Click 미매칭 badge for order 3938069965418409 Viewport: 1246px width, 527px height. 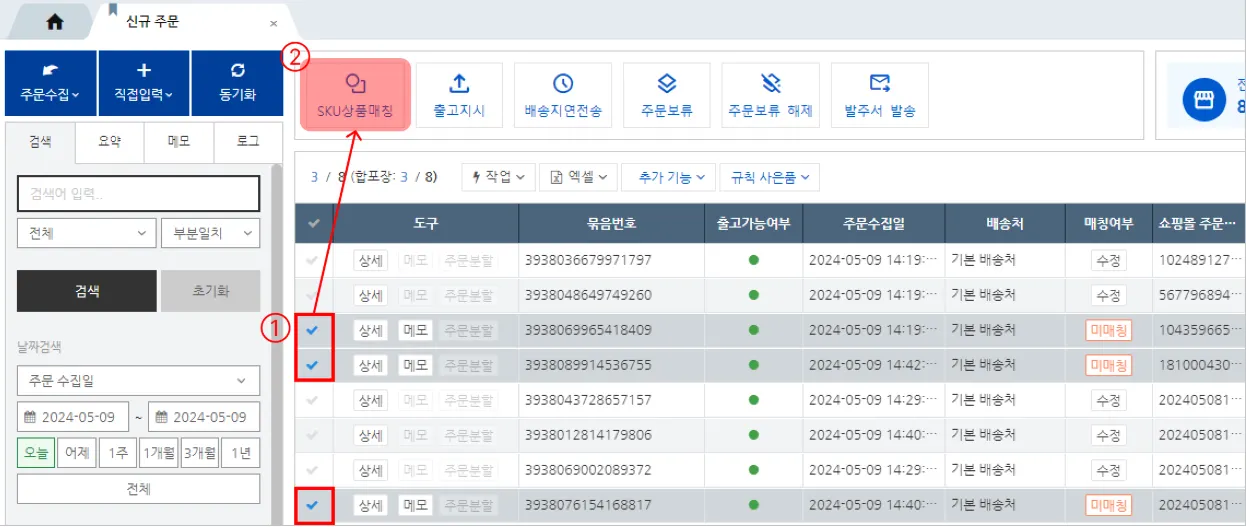coord(1109,330)
